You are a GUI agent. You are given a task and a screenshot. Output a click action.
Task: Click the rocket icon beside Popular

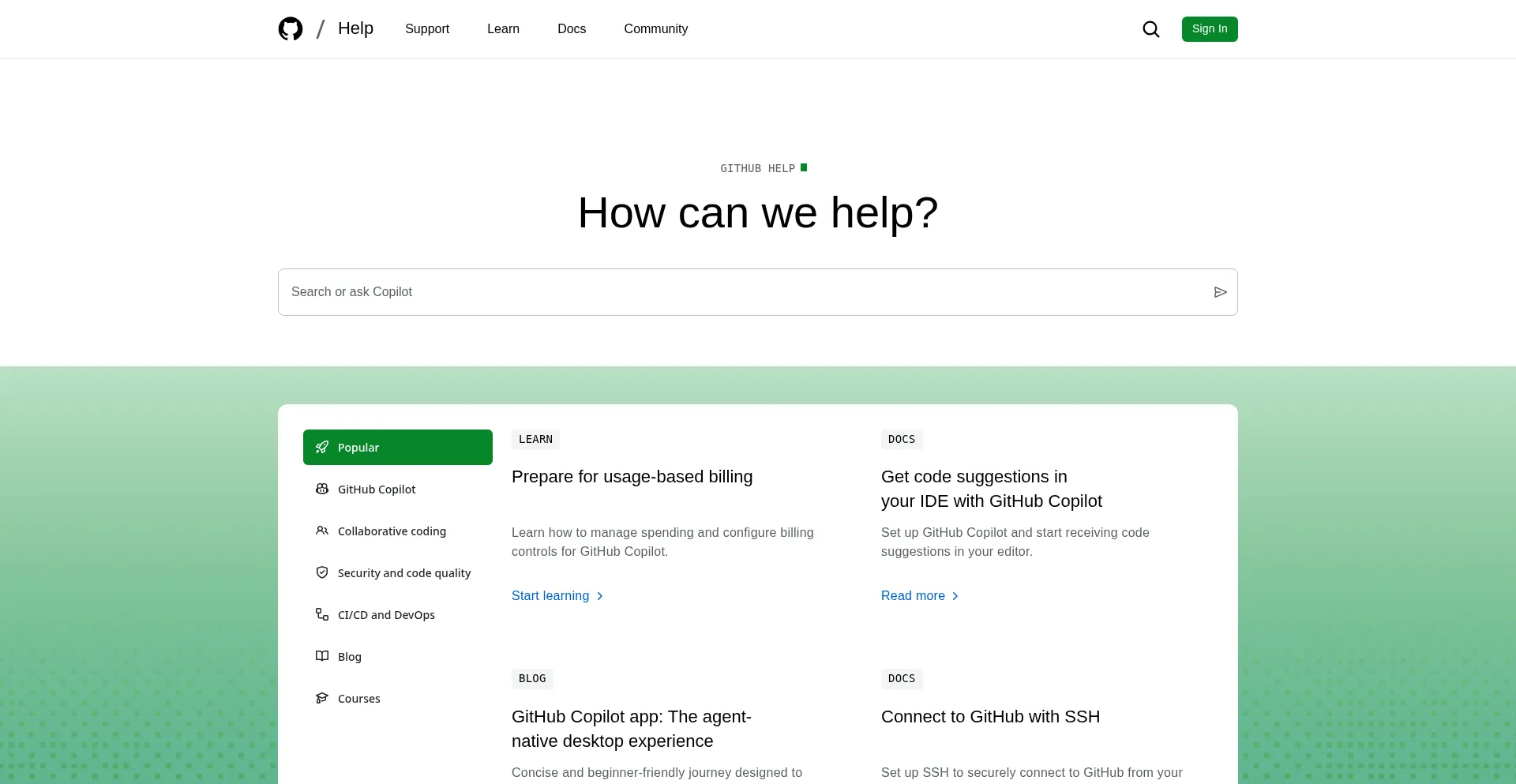(x=322, y=448)
